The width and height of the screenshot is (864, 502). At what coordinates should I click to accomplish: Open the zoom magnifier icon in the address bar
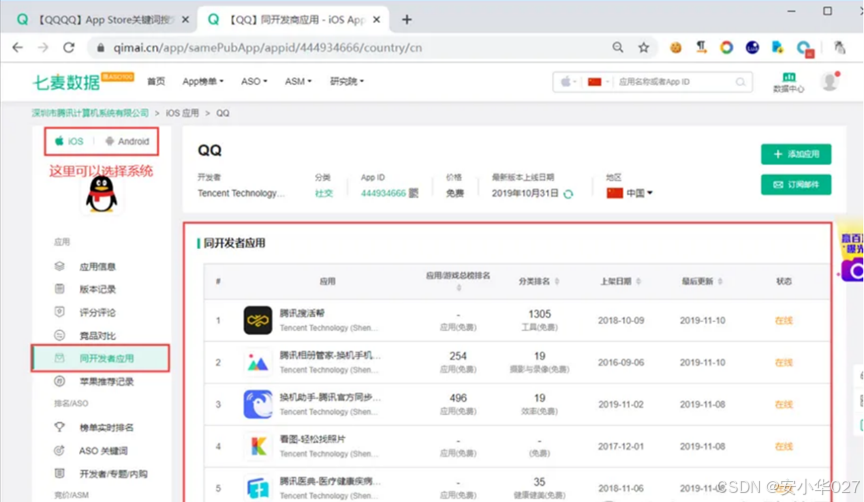[x=618, y=47]
